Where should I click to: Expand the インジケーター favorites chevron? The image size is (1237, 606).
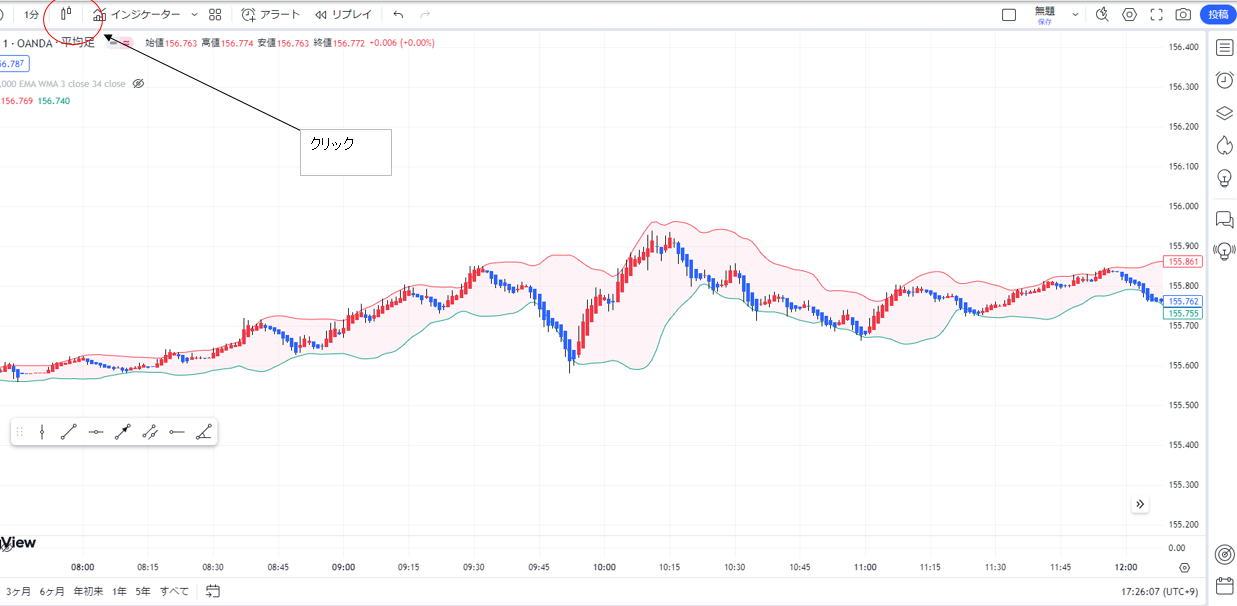point(194,15)
